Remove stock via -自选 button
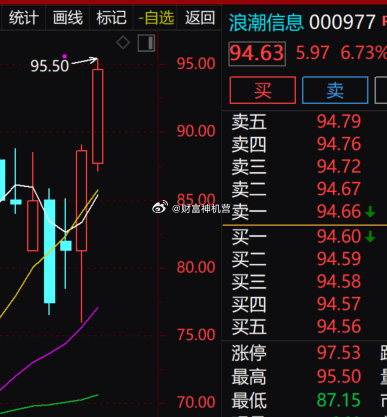 [x=156, y=18]
